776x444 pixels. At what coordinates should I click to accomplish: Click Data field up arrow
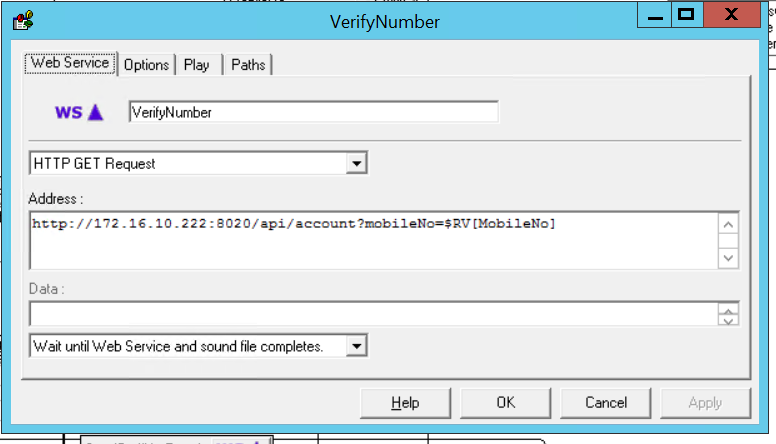729,309
